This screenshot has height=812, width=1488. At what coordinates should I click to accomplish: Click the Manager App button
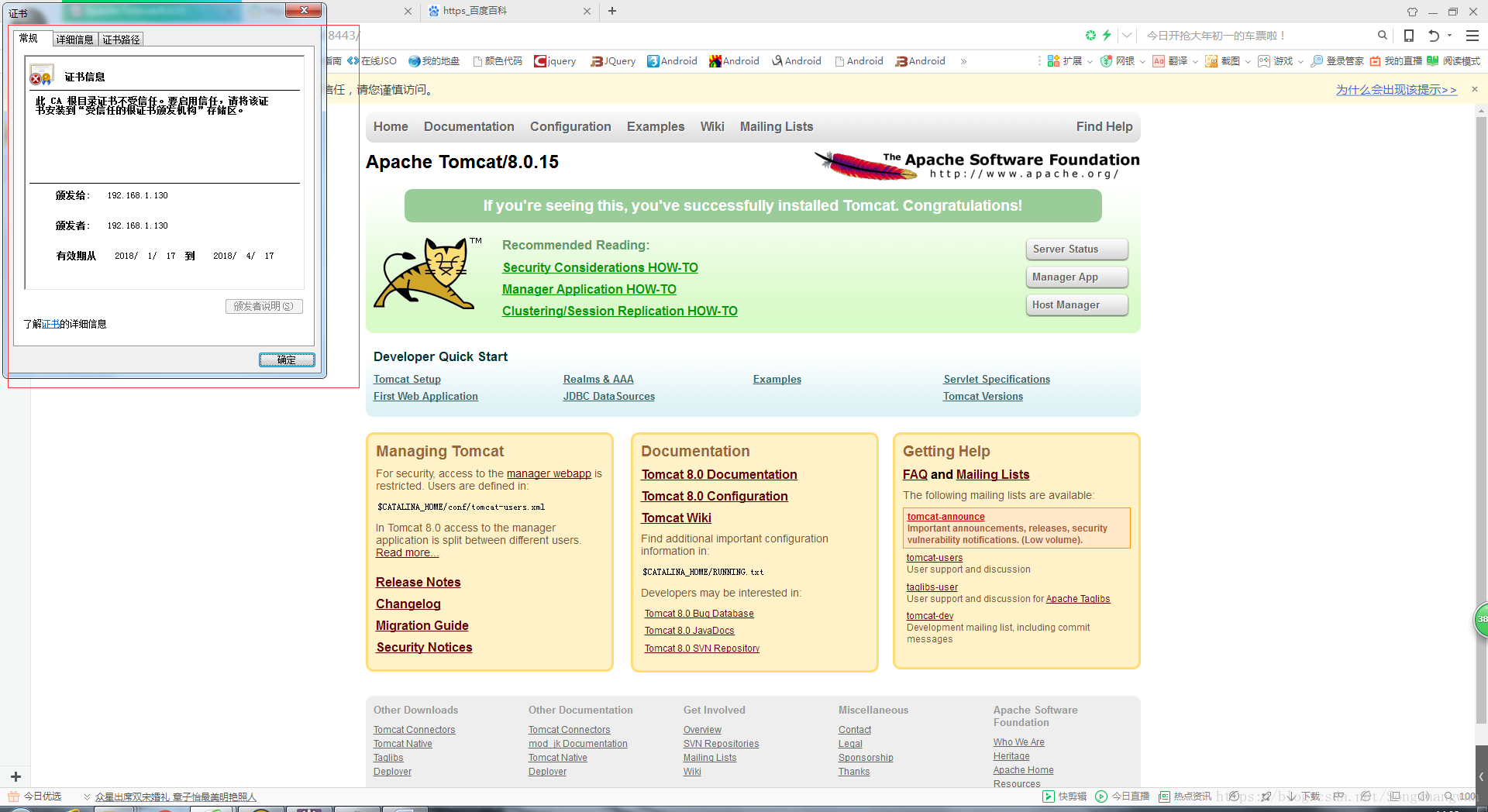tap(1077, 277)
